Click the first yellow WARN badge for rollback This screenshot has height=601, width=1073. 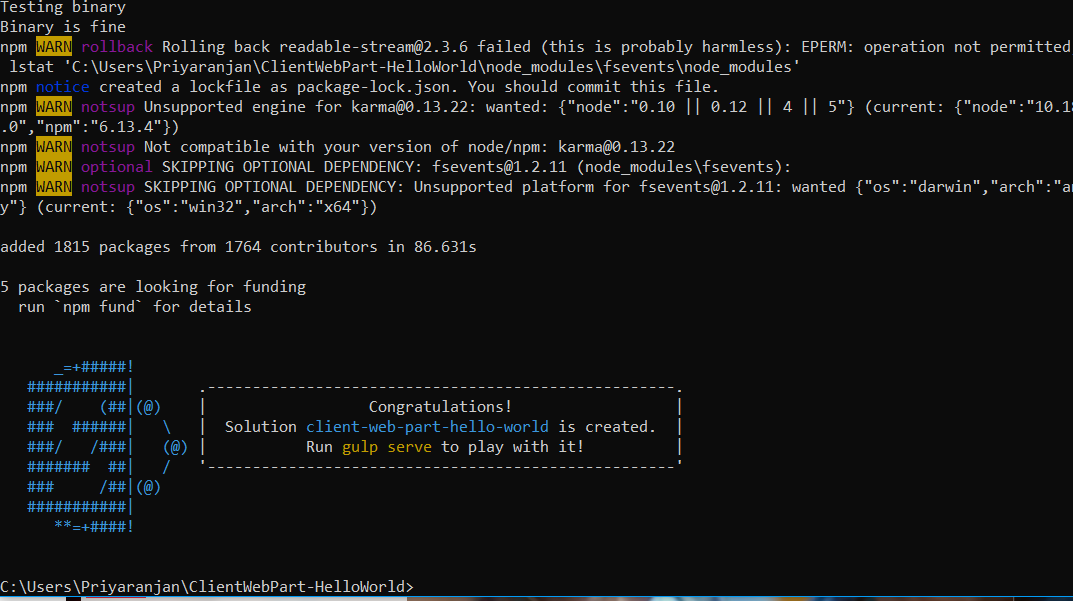pos(54,47)
